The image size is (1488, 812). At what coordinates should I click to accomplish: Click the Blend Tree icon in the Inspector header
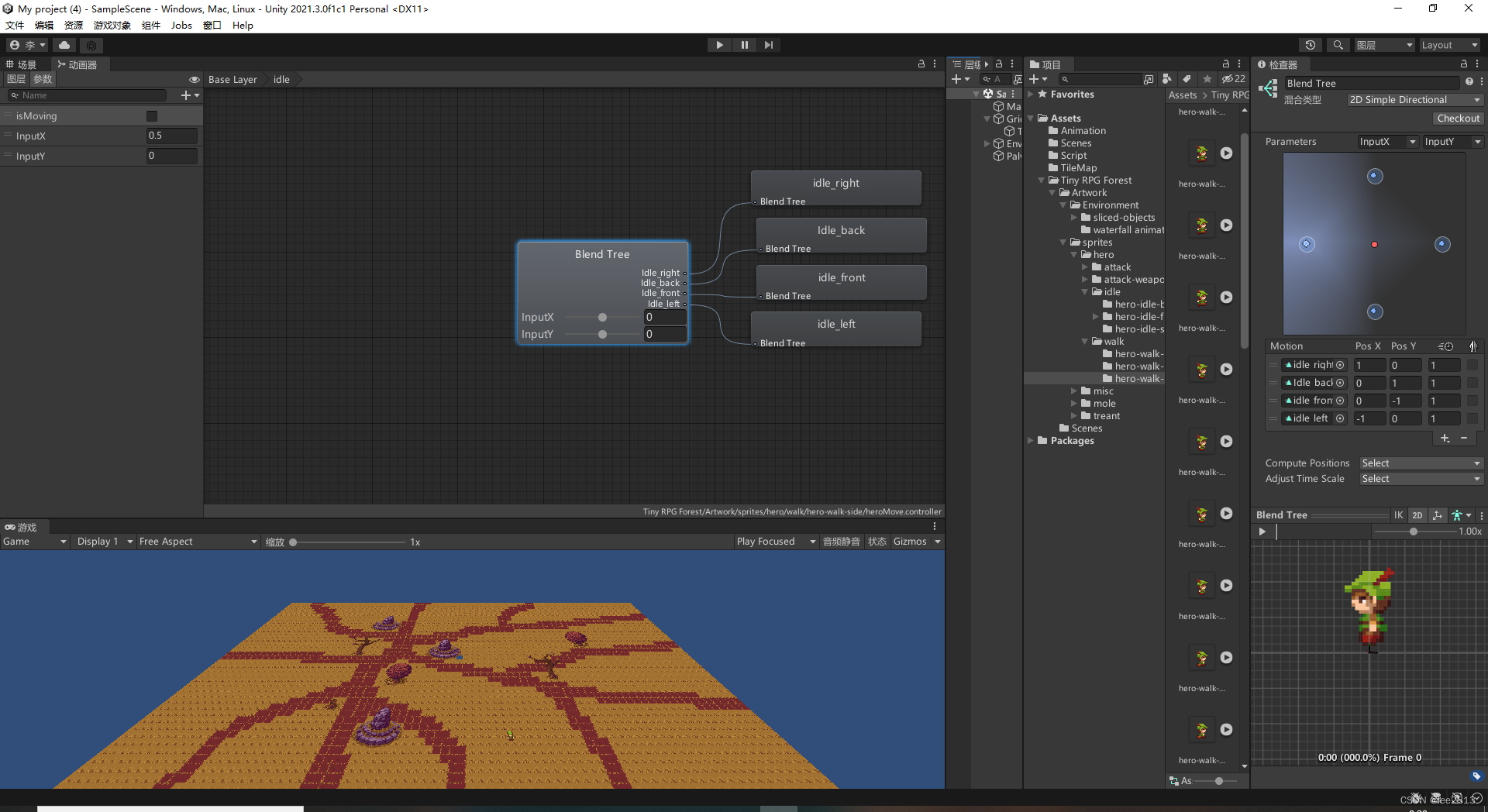1269,89
